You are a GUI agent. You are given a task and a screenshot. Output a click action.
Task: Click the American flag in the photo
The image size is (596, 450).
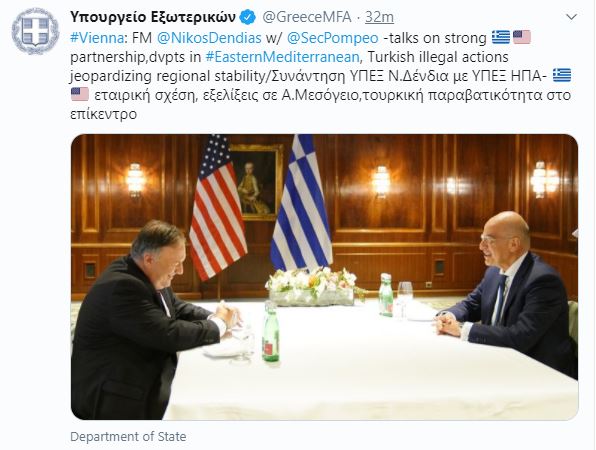(x=218, y=207)
